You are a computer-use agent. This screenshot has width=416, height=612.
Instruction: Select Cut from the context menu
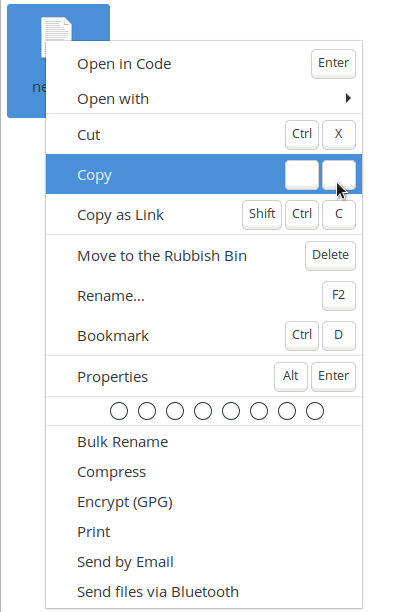(204, 135)
